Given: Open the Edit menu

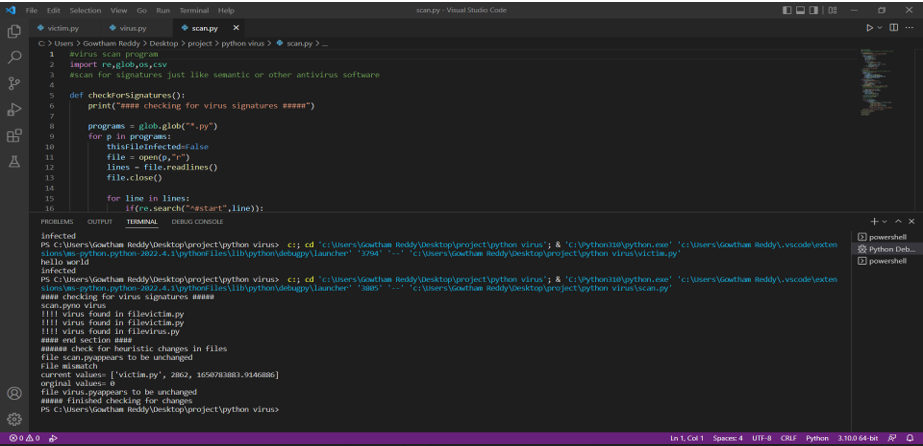Looking at the screenshot, I should click(54, 11).
